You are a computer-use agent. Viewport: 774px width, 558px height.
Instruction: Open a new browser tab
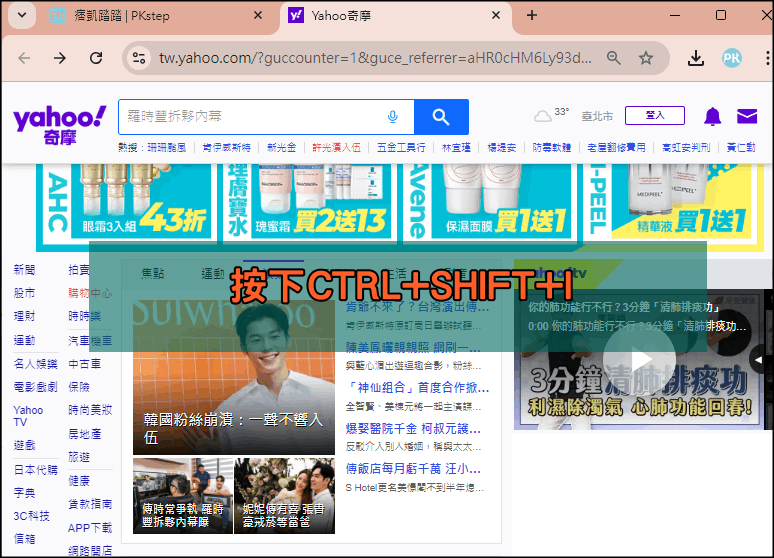[532, 15]
